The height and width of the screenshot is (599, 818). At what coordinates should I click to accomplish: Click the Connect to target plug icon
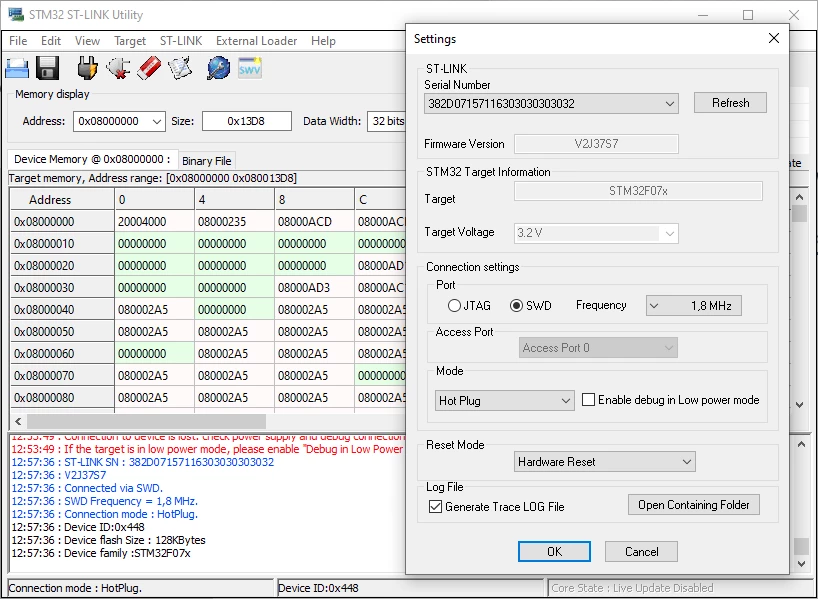(87, 68)
